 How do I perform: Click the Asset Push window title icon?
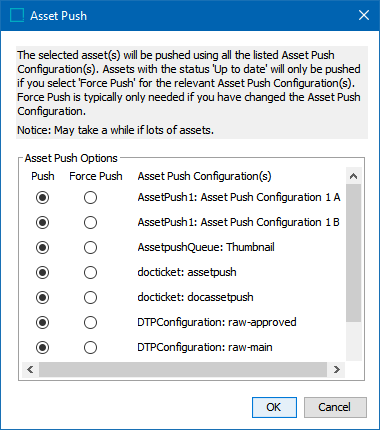(x=17, y=15)
